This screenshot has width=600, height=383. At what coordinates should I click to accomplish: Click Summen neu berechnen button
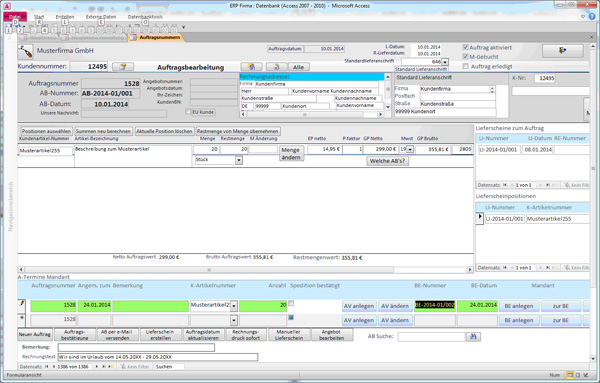coord(103,131)
